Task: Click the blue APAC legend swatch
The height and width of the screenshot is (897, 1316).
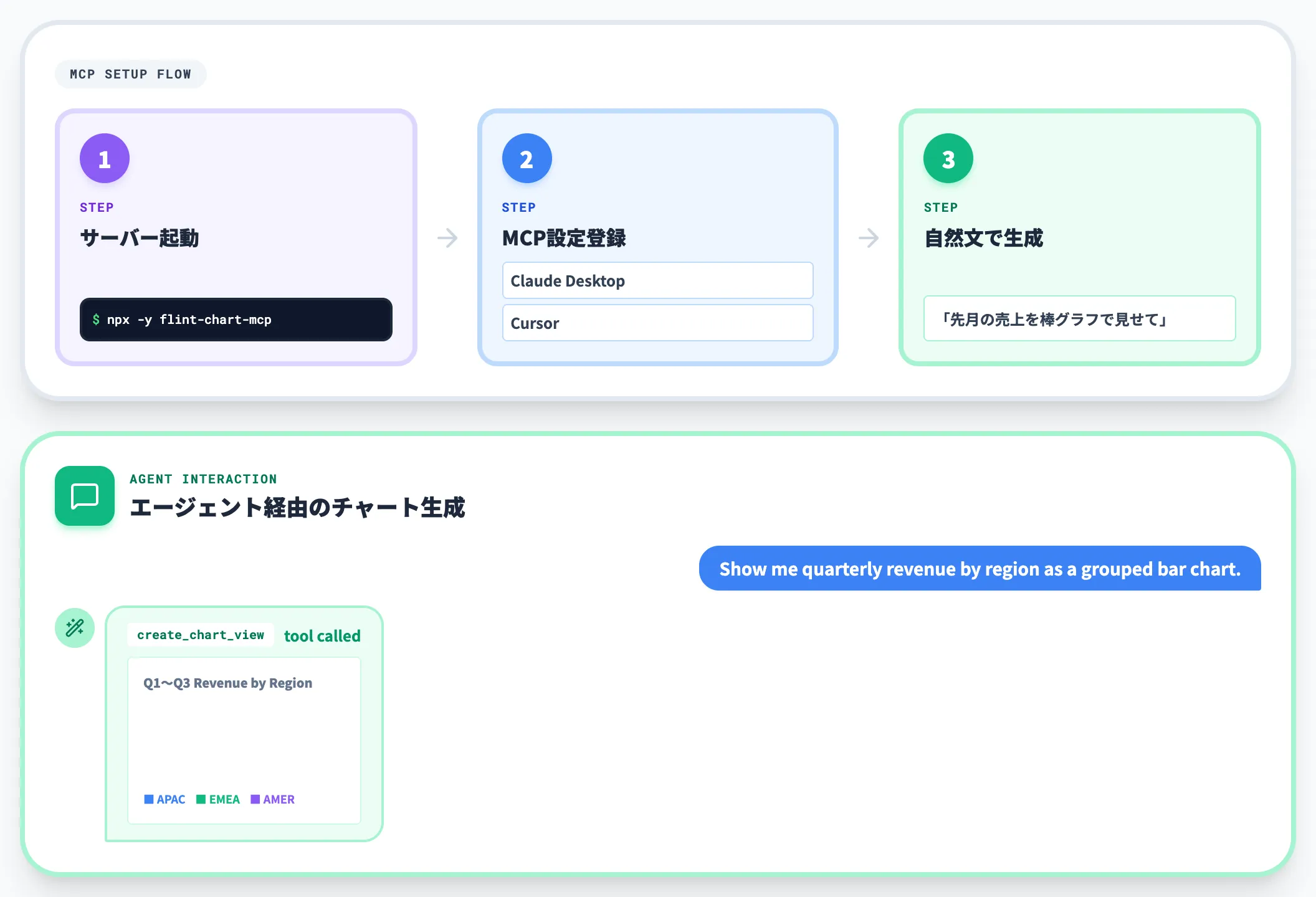Action: [x=149, y=799]
